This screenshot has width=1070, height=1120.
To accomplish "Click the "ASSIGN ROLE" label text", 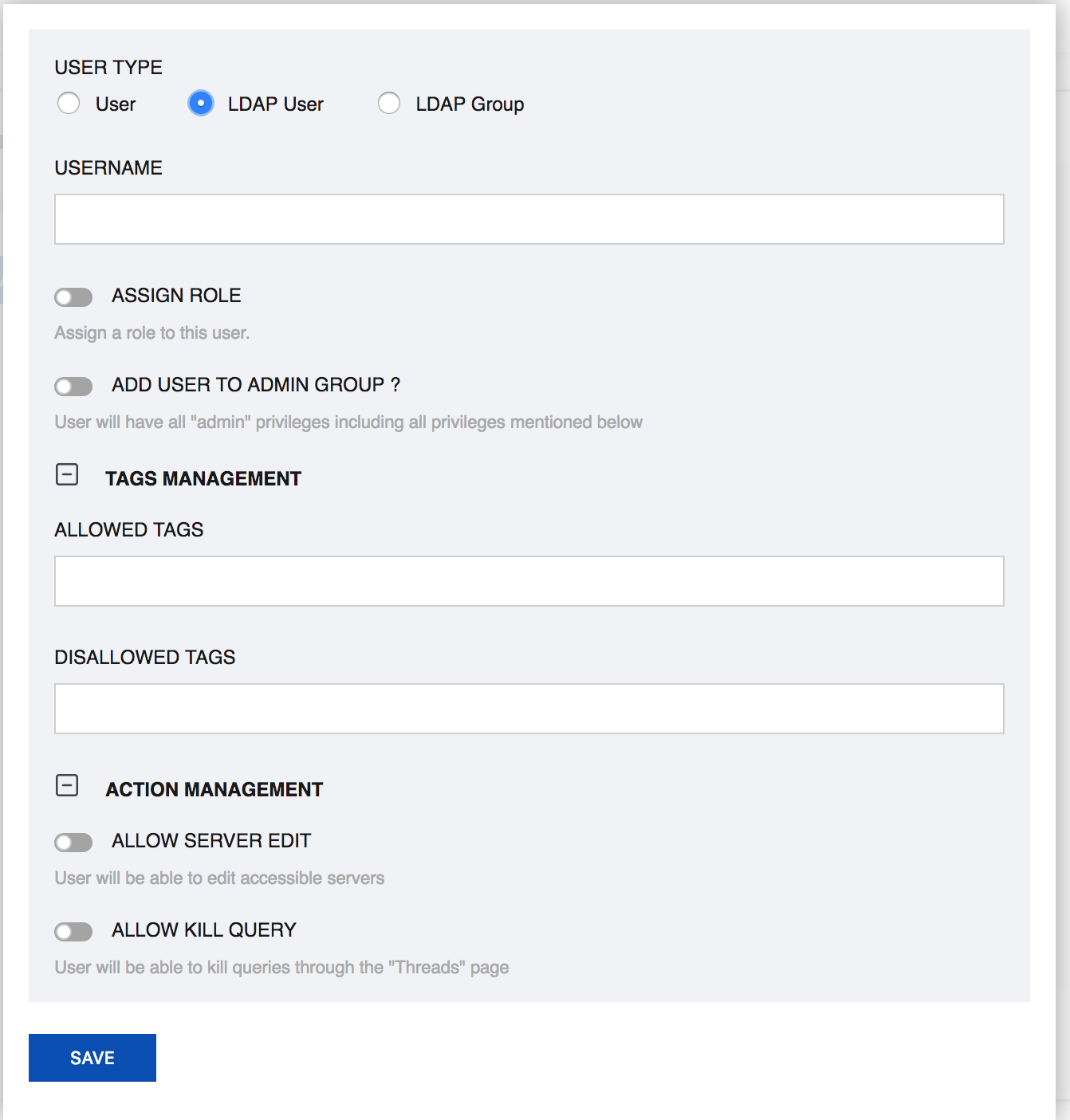I will point(176,296).
